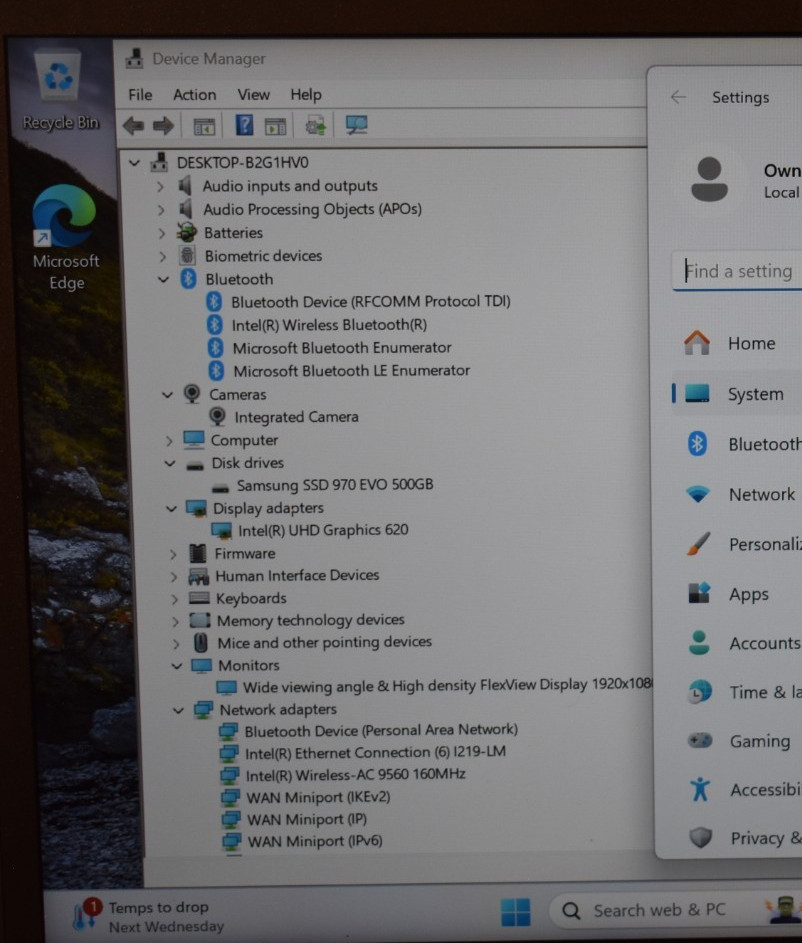
Task: Expand the Biometric devices category
Action: [x=162, y=257]
